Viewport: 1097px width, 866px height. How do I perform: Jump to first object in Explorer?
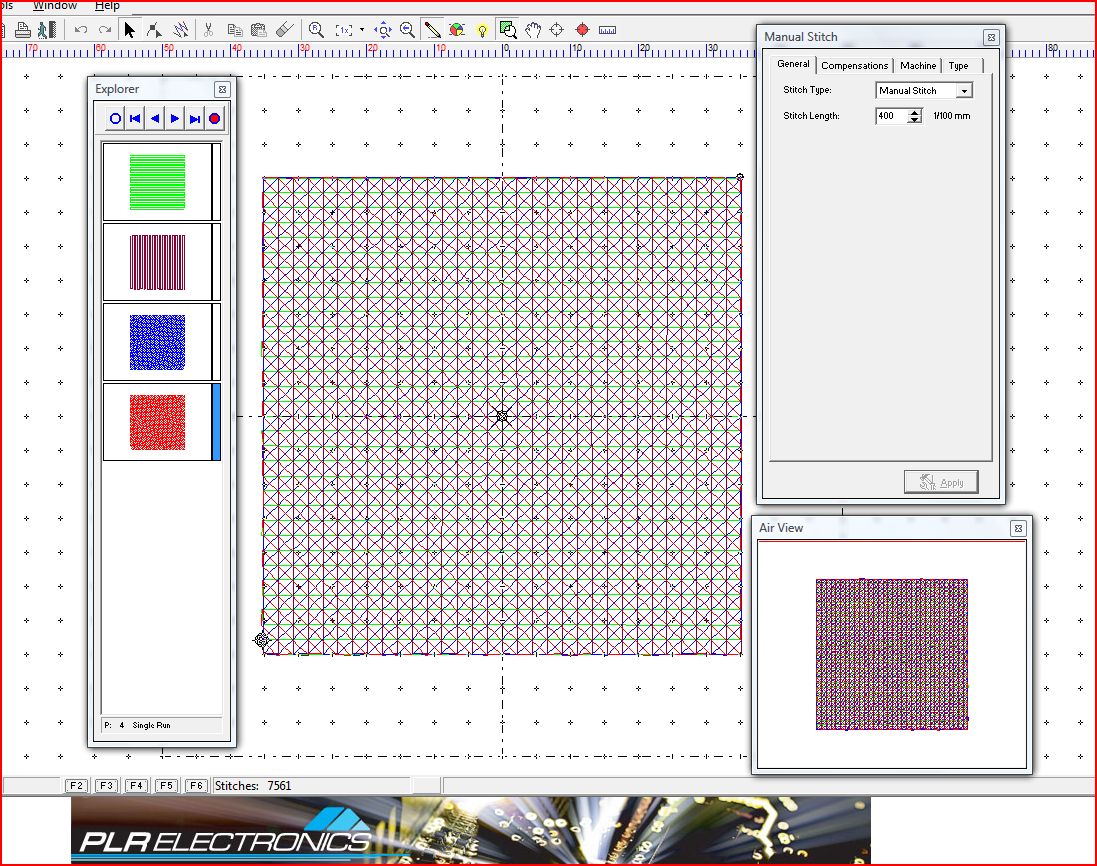click(135, 119)
